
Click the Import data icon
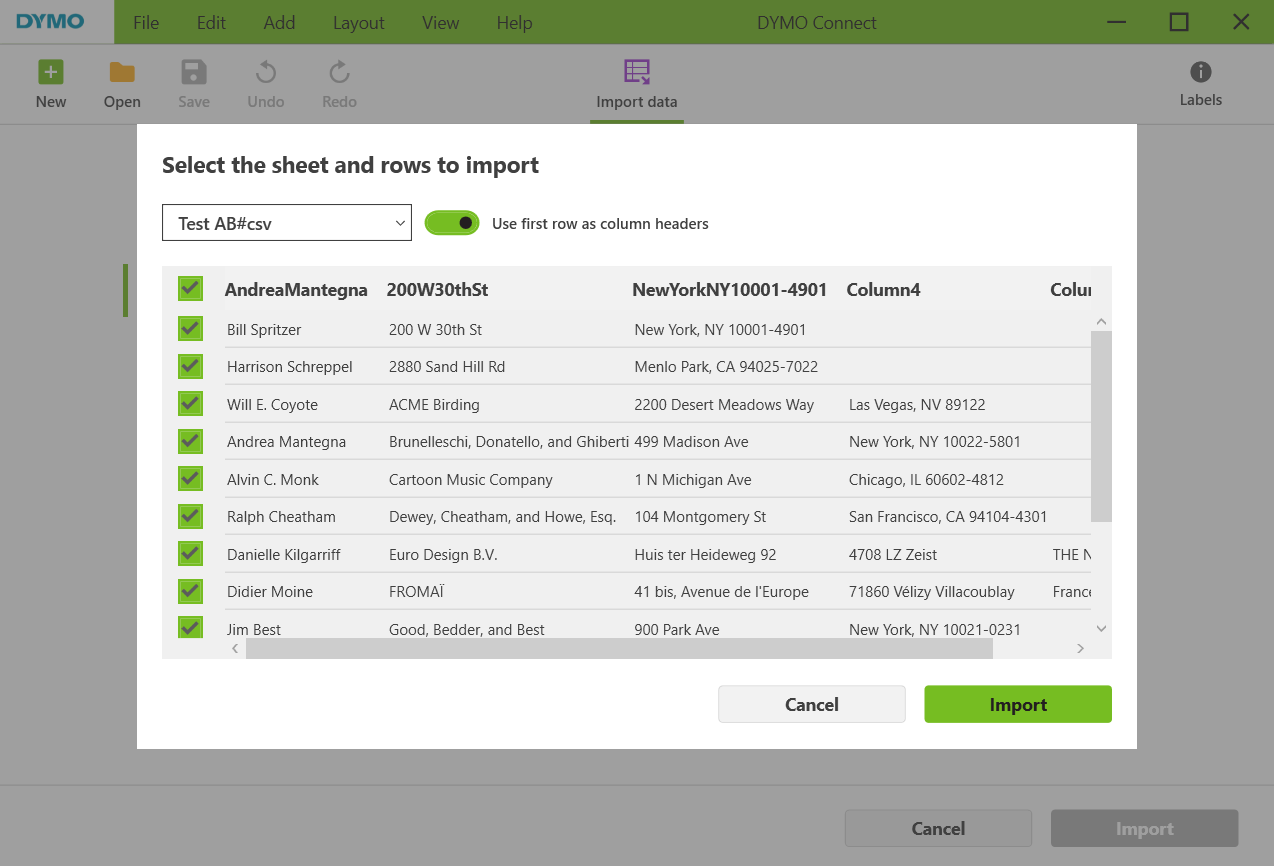point(637,72)
